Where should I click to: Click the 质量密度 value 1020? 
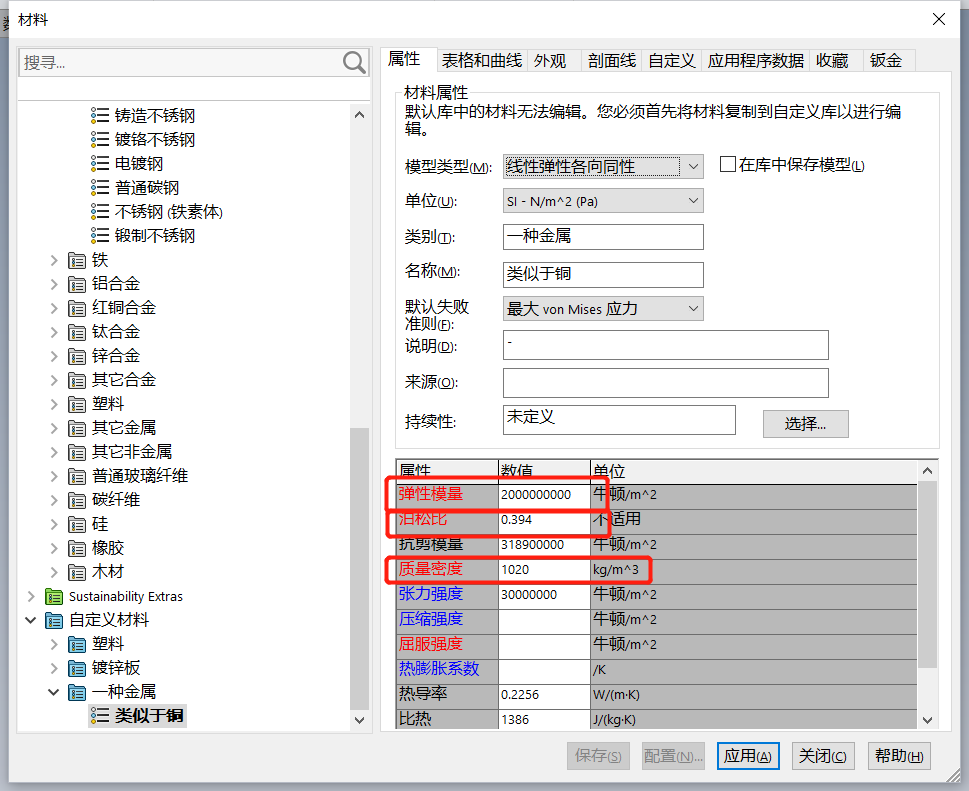(x=544, y=570)
